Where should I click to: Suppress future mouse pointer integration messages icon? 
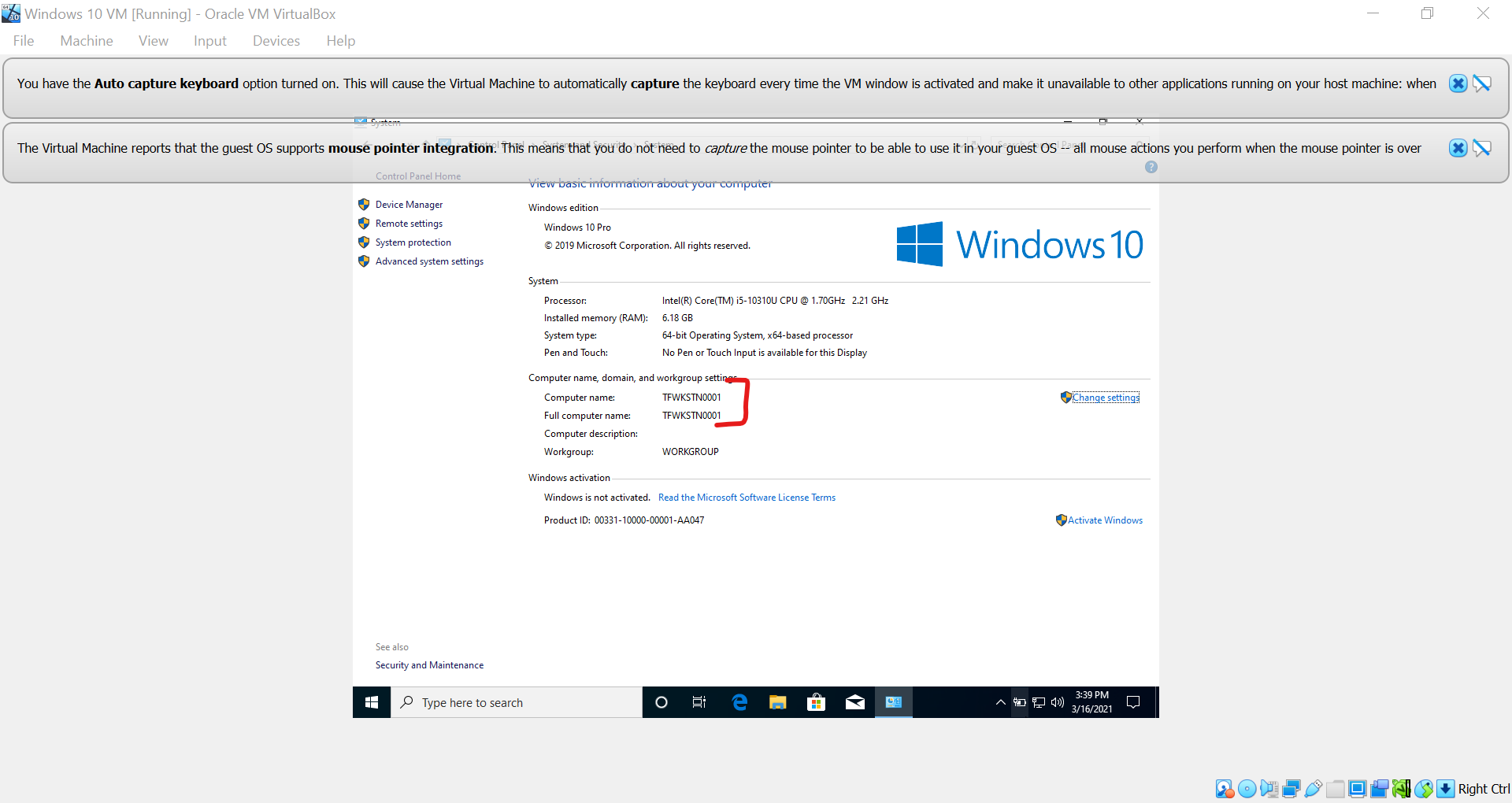1482,148
